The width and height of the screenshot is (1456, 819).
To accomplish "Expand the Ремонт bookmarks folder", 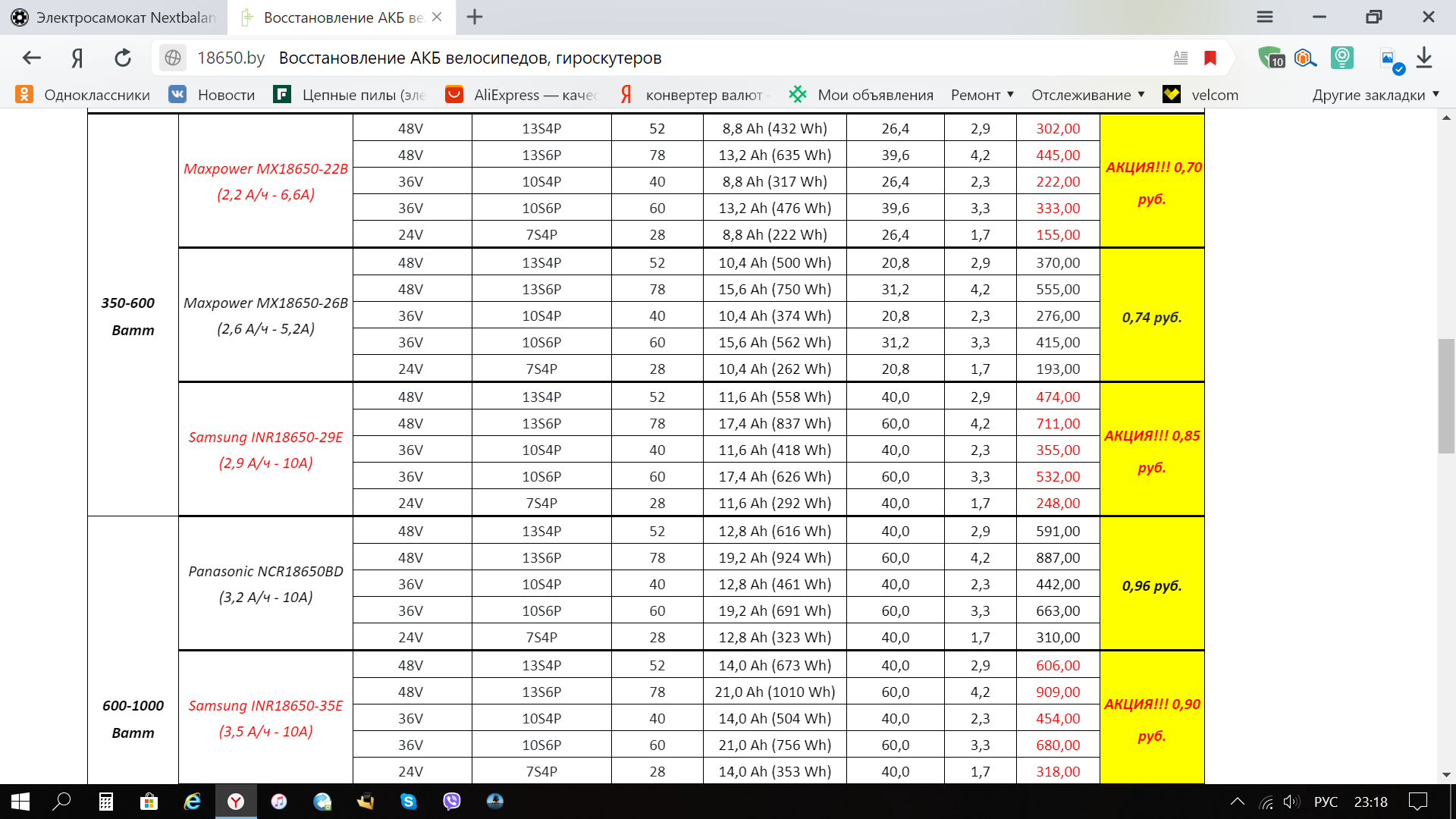I will (982, 95).
